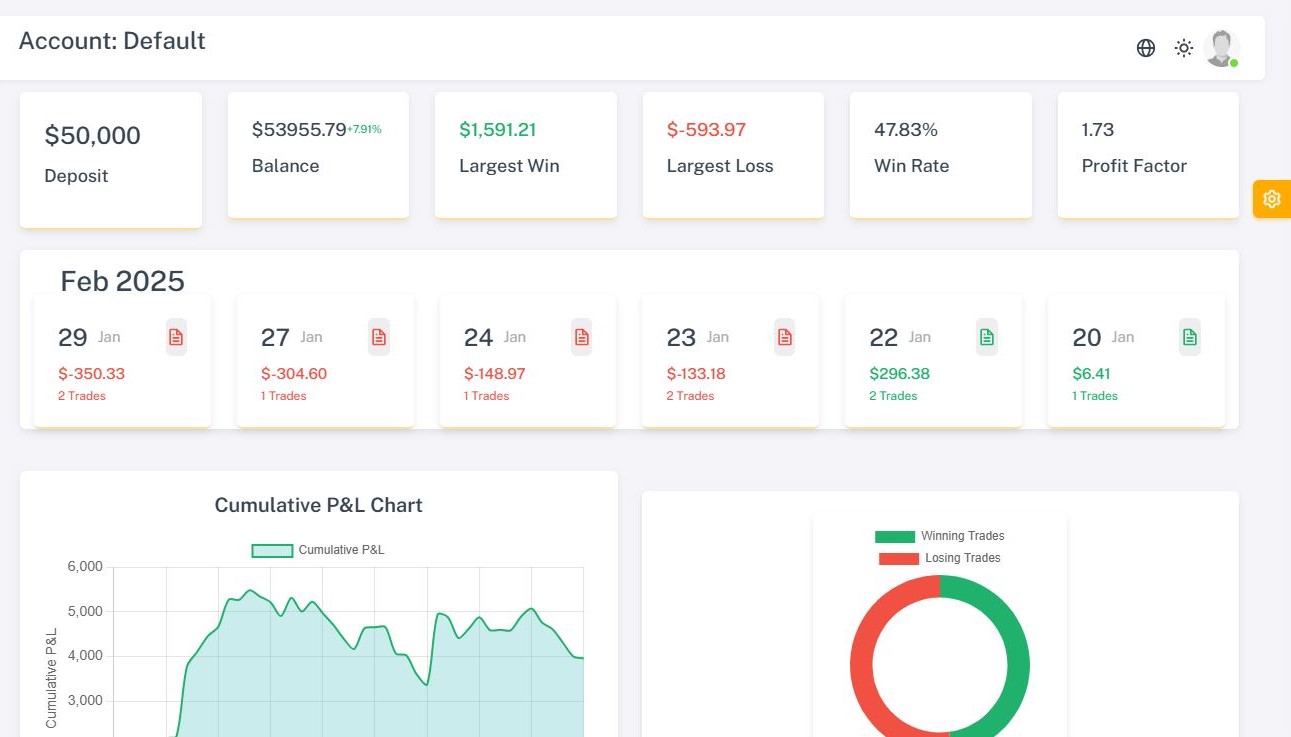Click the red document icon for 27 Jan
Screen dimensions: 1291x737
pyautogui.click(x=379, y=337)
